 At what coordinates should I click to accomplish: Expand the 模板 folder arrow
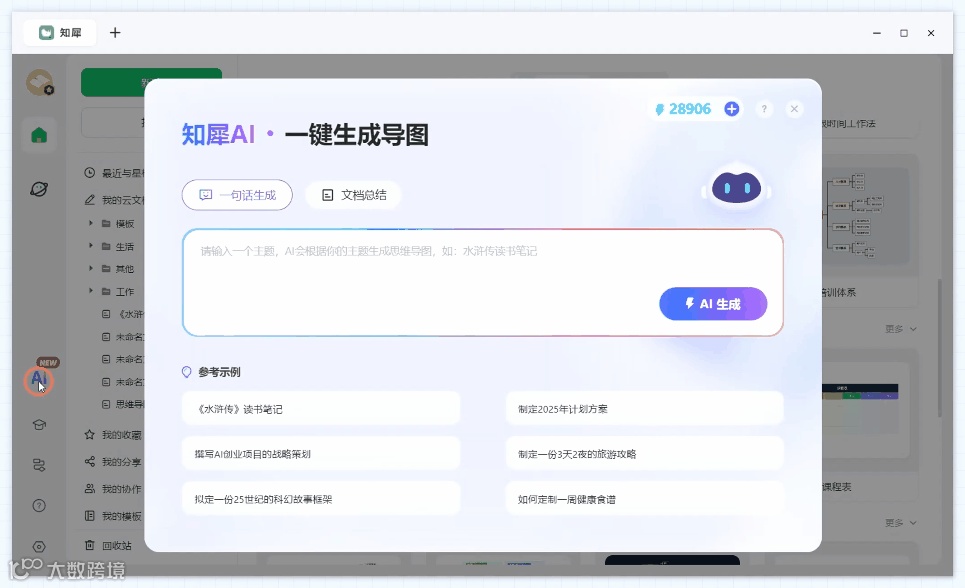click(90, 223)
